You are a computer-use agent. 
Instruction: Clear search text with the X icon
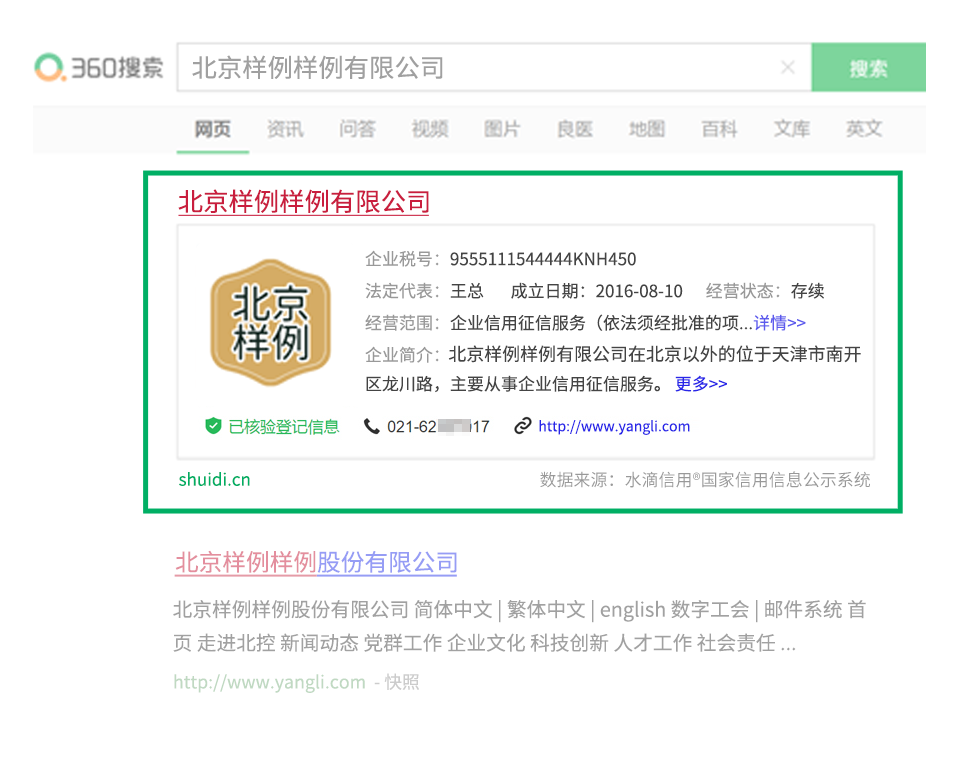[787, 68]
